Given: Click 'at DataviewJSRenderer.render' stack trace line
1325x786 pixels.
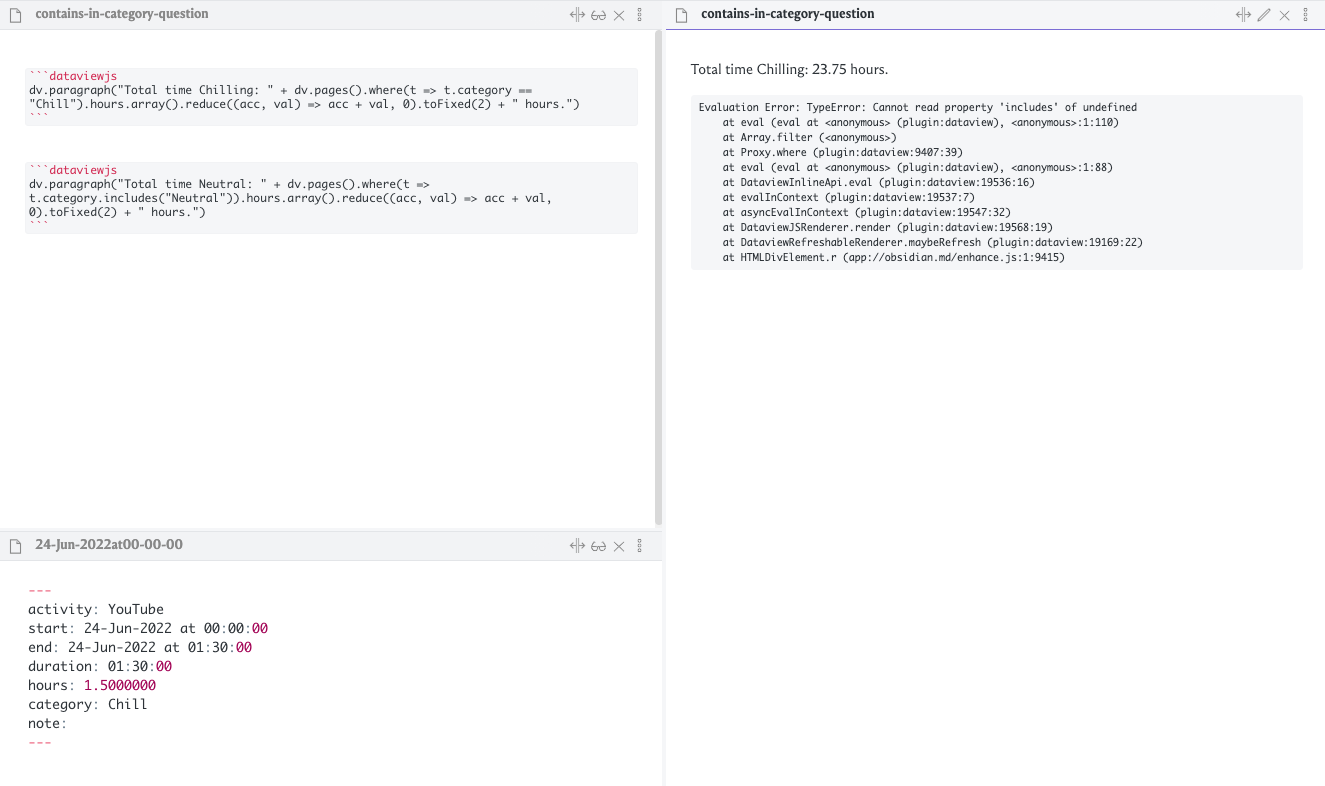Looking at the screenshot, I should pyautogui.click(x=888, y=227).
